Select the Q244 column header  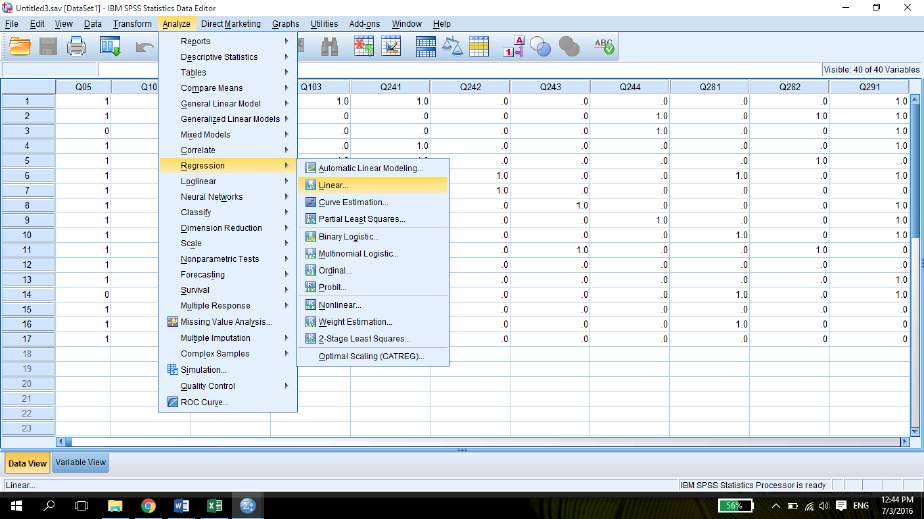point(630,87)
